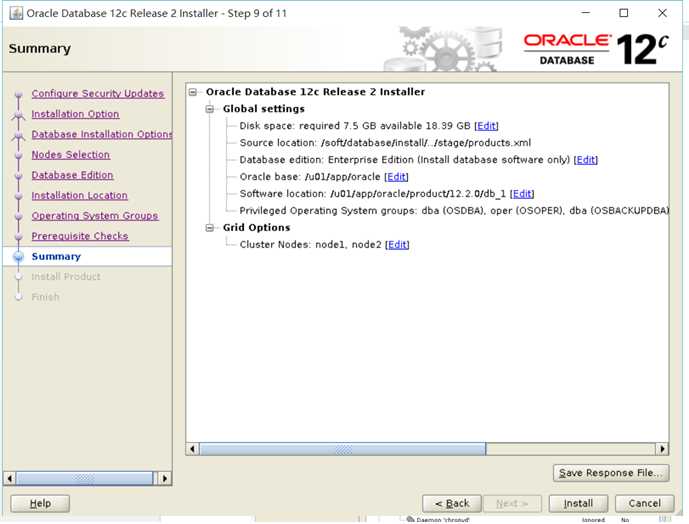This screenshot has width=689, height=524.
Task: Click the step list horizontal scrollbar thumb
Action: (84, 478)
